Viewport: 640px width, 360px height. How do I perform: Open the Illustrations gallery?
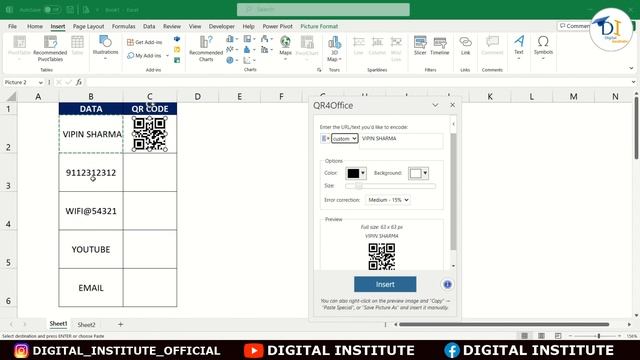pos(105,47)
